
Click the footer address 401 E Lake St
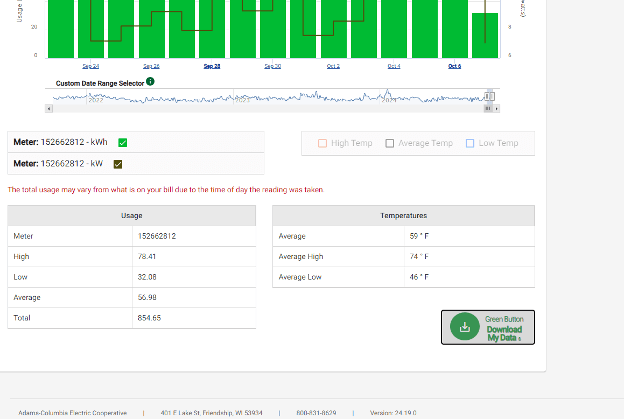click(x=211, y=413)
